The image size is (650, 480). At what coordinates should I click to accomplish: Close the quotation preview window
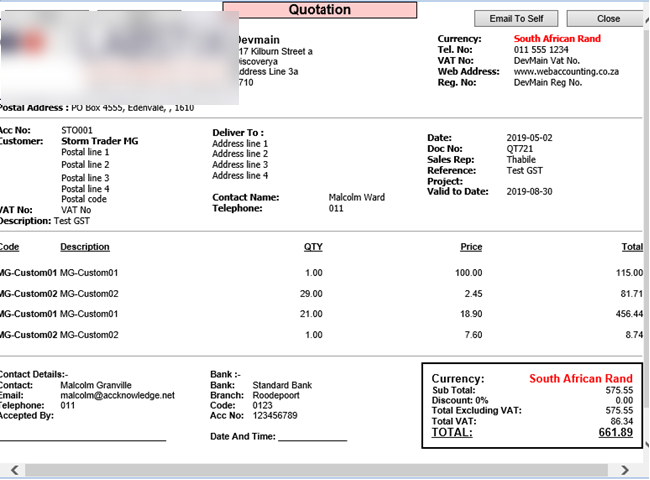(607, 18)
